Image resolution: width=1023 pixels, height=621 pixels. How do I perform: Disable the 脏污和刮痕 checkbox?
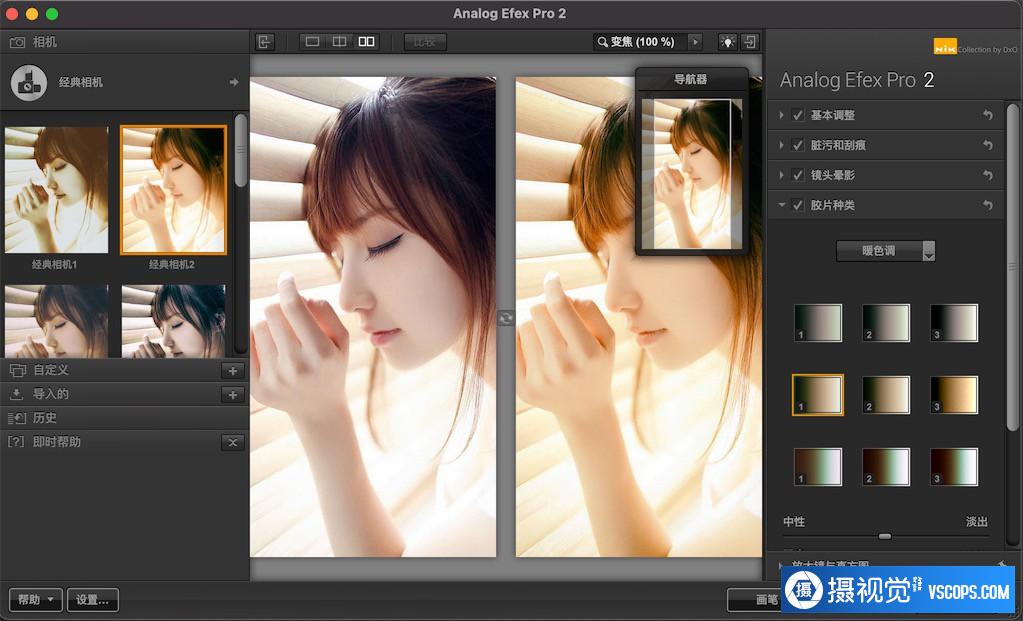click(x=797, y=145)
